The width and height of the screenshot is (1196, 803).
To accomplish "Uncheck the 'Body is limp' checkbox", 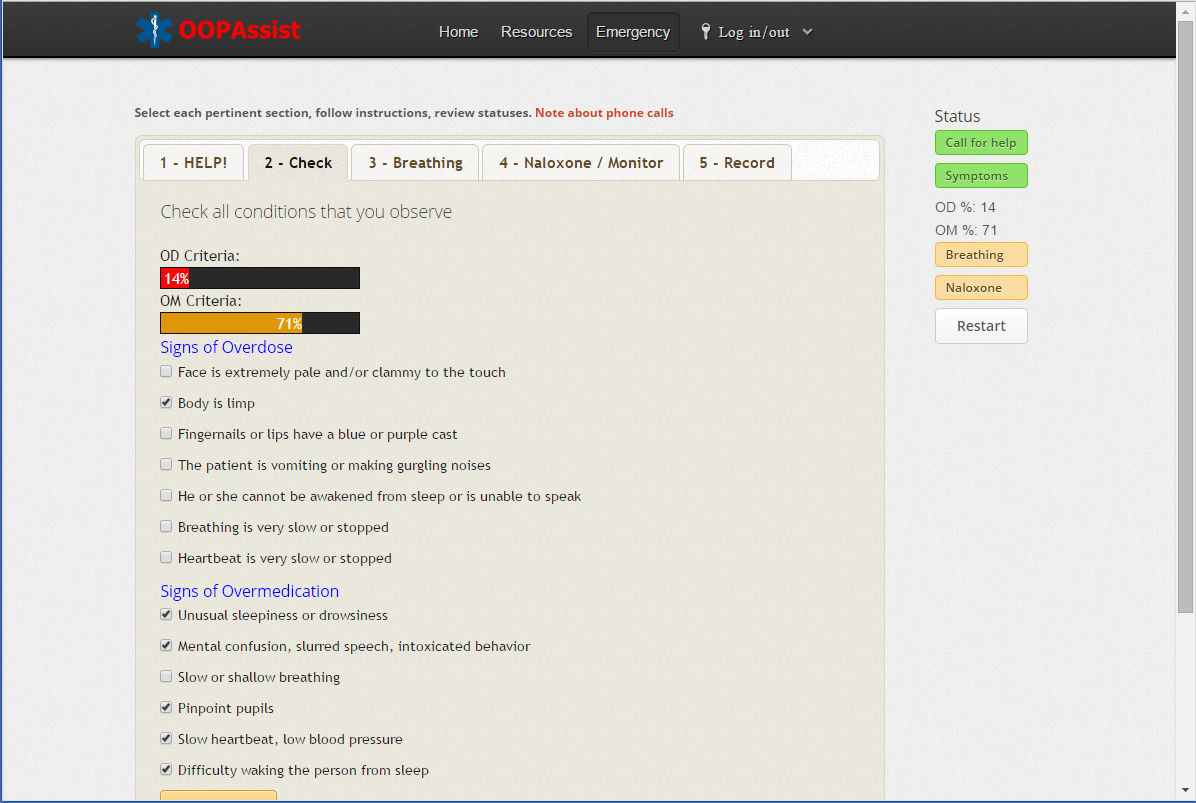I will (166, 402).
